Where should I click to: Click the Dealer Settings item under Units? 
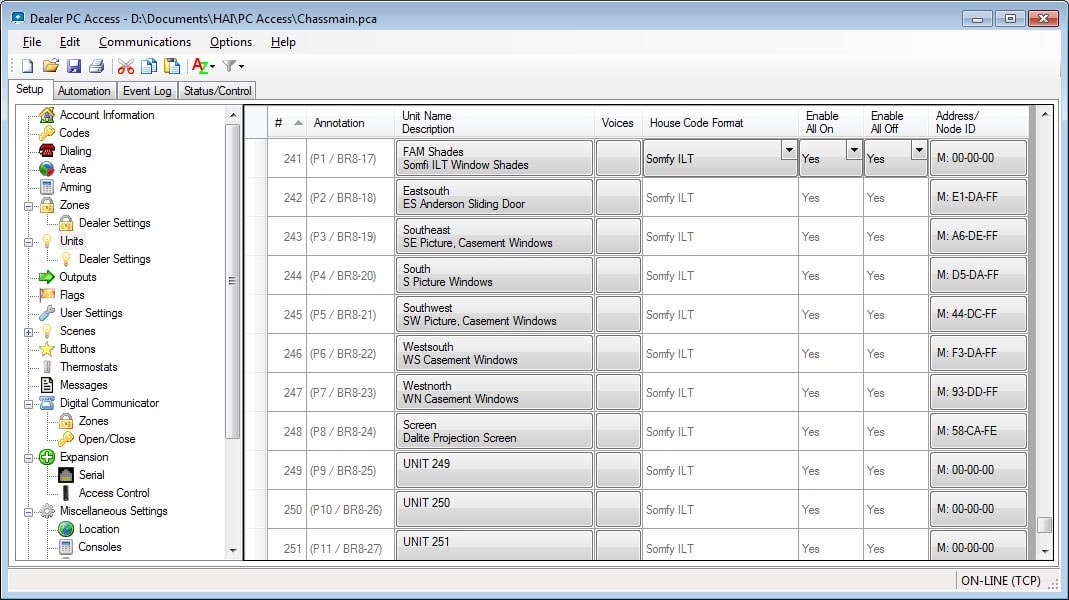point(115,259)
